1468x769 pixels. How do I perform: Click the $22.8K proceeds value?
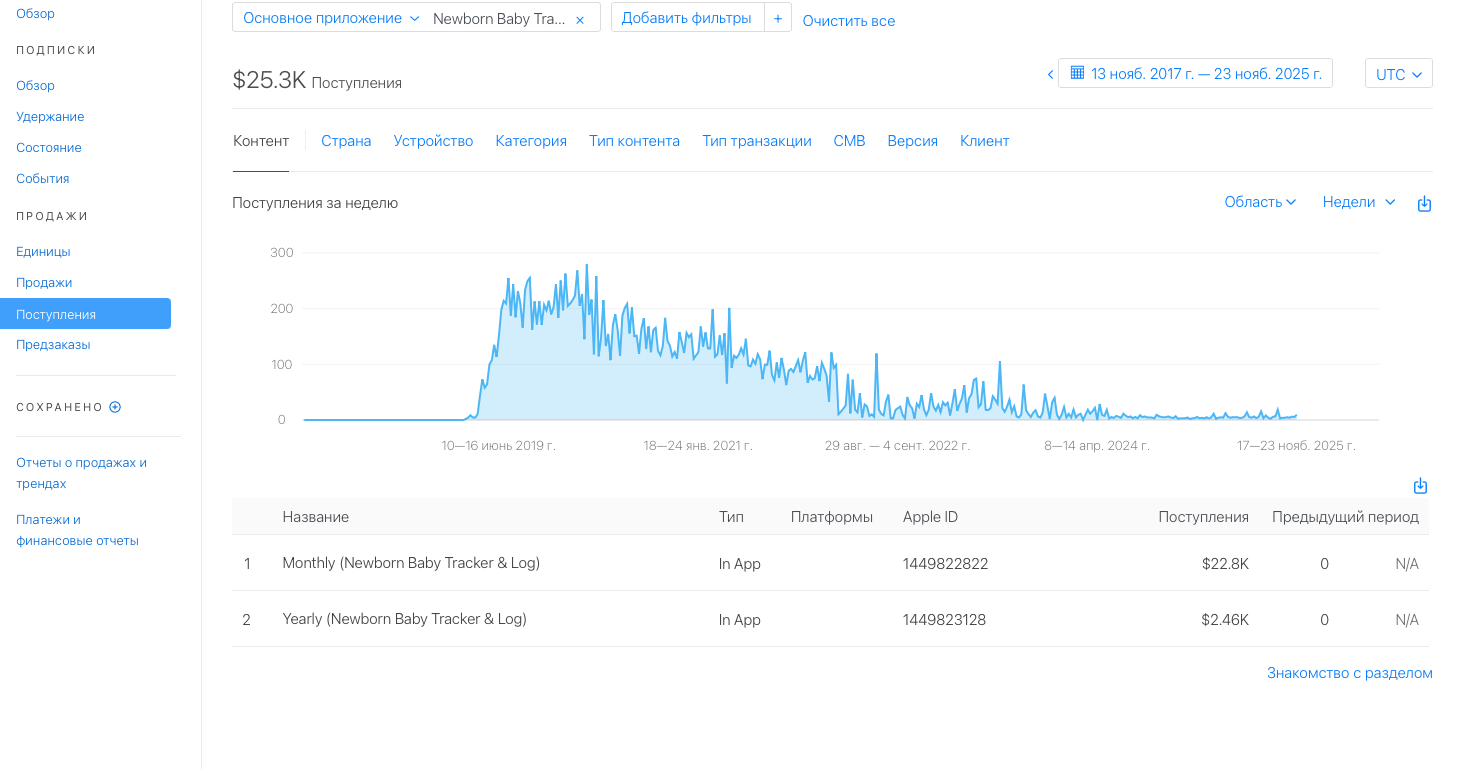tap(1225, 564)
